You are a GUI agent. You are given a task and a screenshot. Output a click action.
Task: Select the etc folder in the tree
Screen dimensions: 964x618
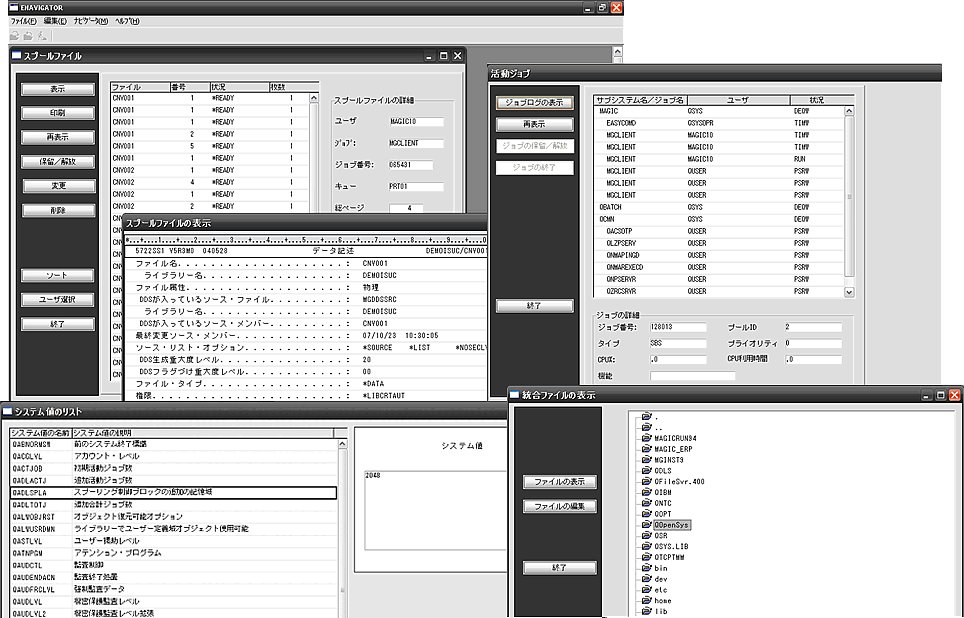661,590
